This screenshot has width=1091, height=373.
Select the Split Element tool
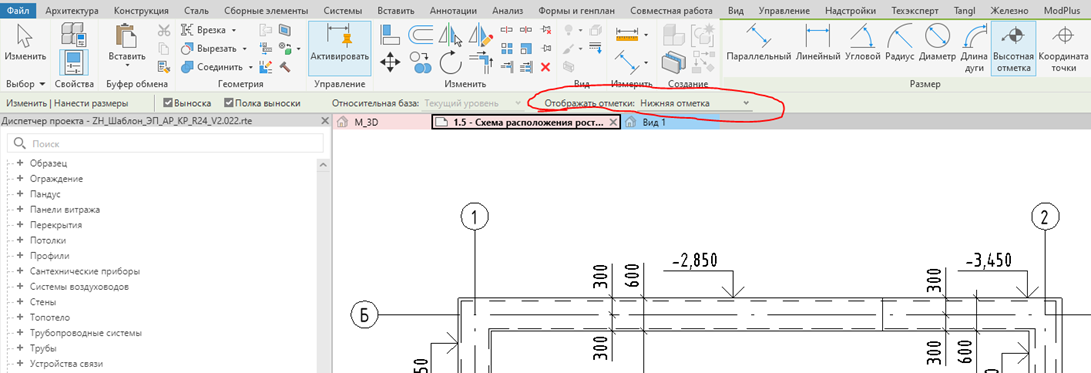point(507,30)
